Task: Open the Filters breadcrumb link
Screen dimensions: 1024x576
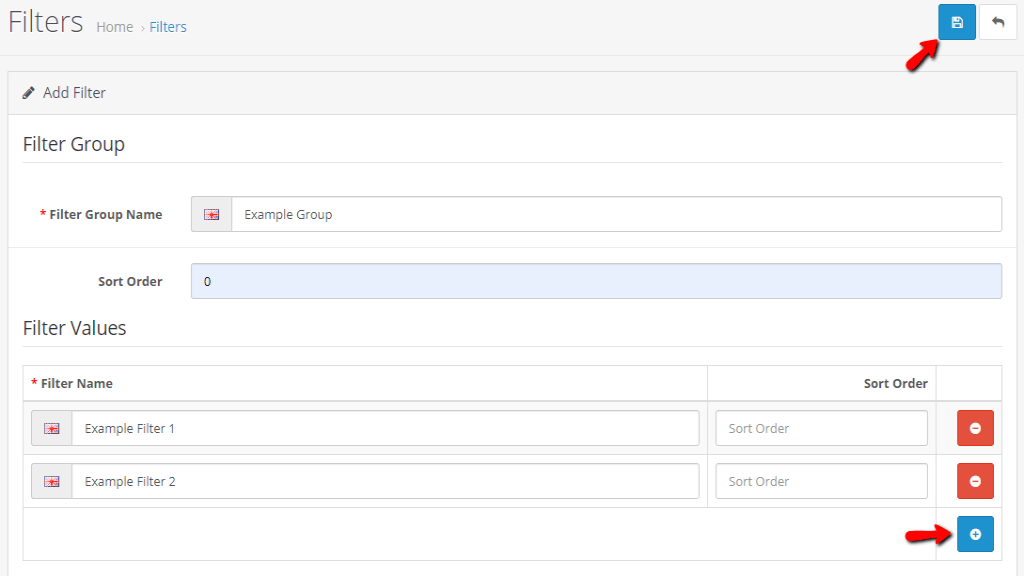Action: tap(168, 27)
